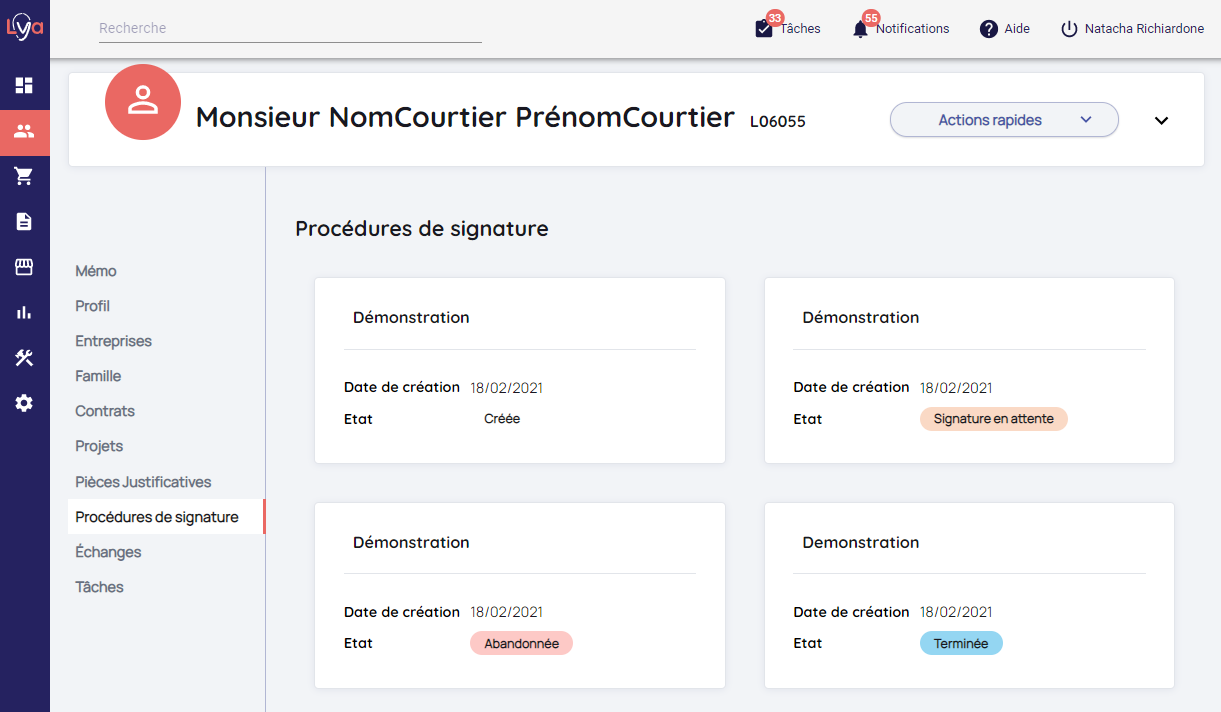Viewport: 1221px width, 712px height.
Task: Expand the Actions rapides dropdown
Action: [x=1004, y=120]
